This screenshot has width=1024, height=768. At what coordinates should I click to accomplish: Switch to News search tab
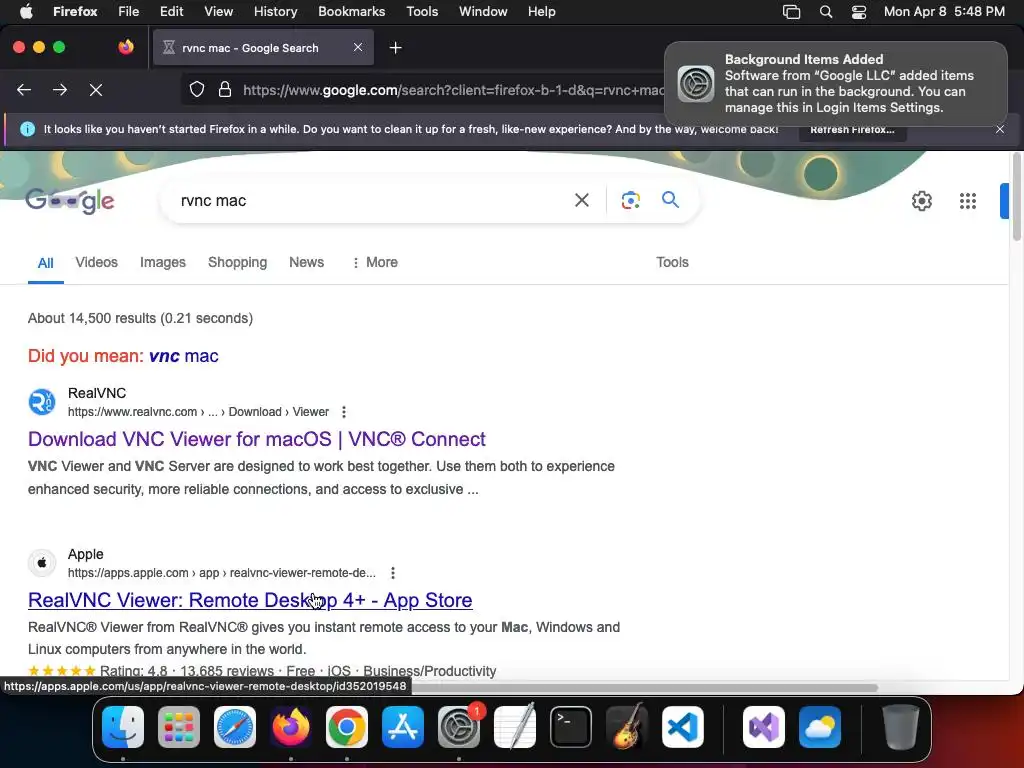click(x=306, y=263)
